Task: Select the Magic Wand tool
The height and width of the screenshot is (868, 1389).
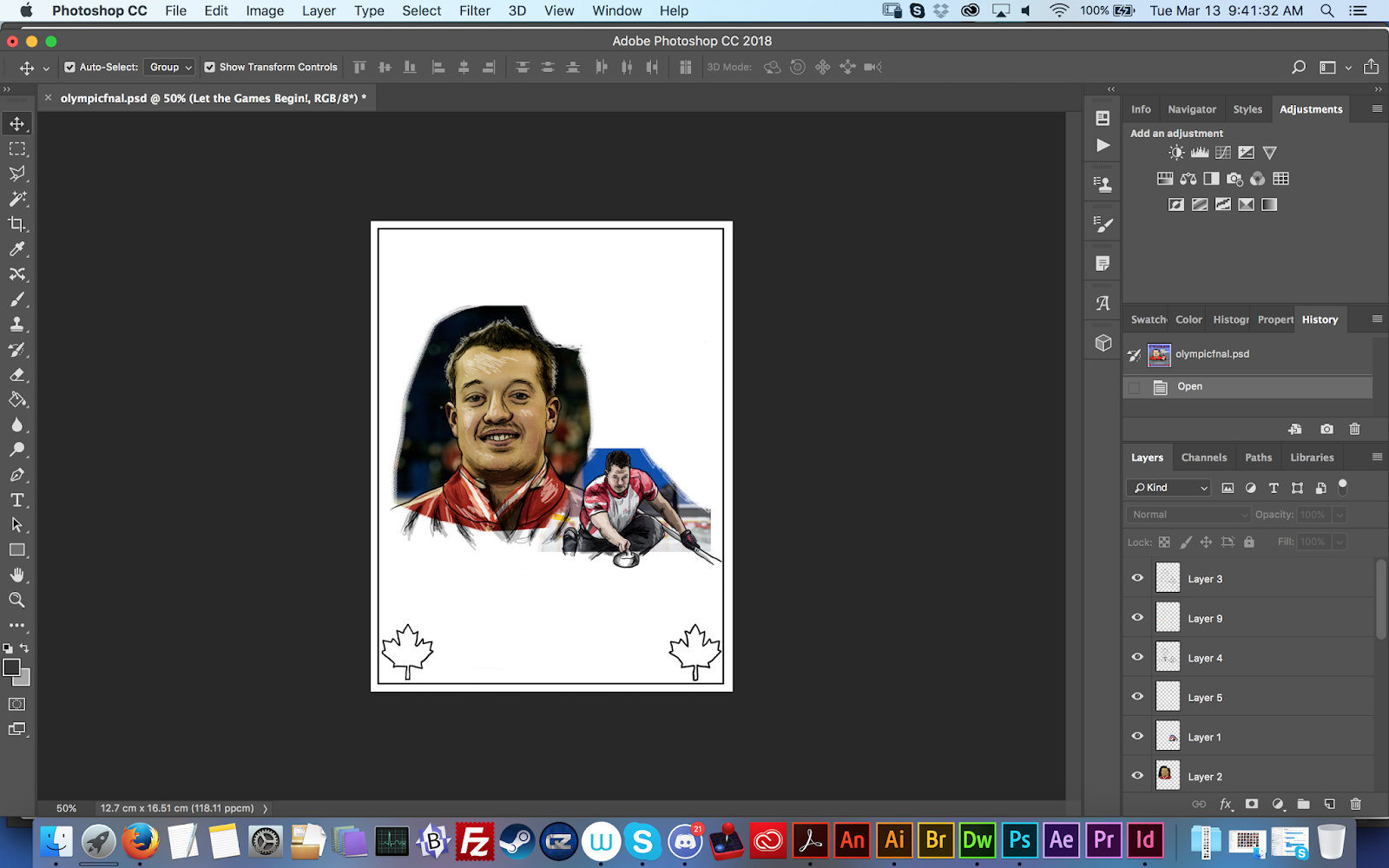Action: click(17, 200)
